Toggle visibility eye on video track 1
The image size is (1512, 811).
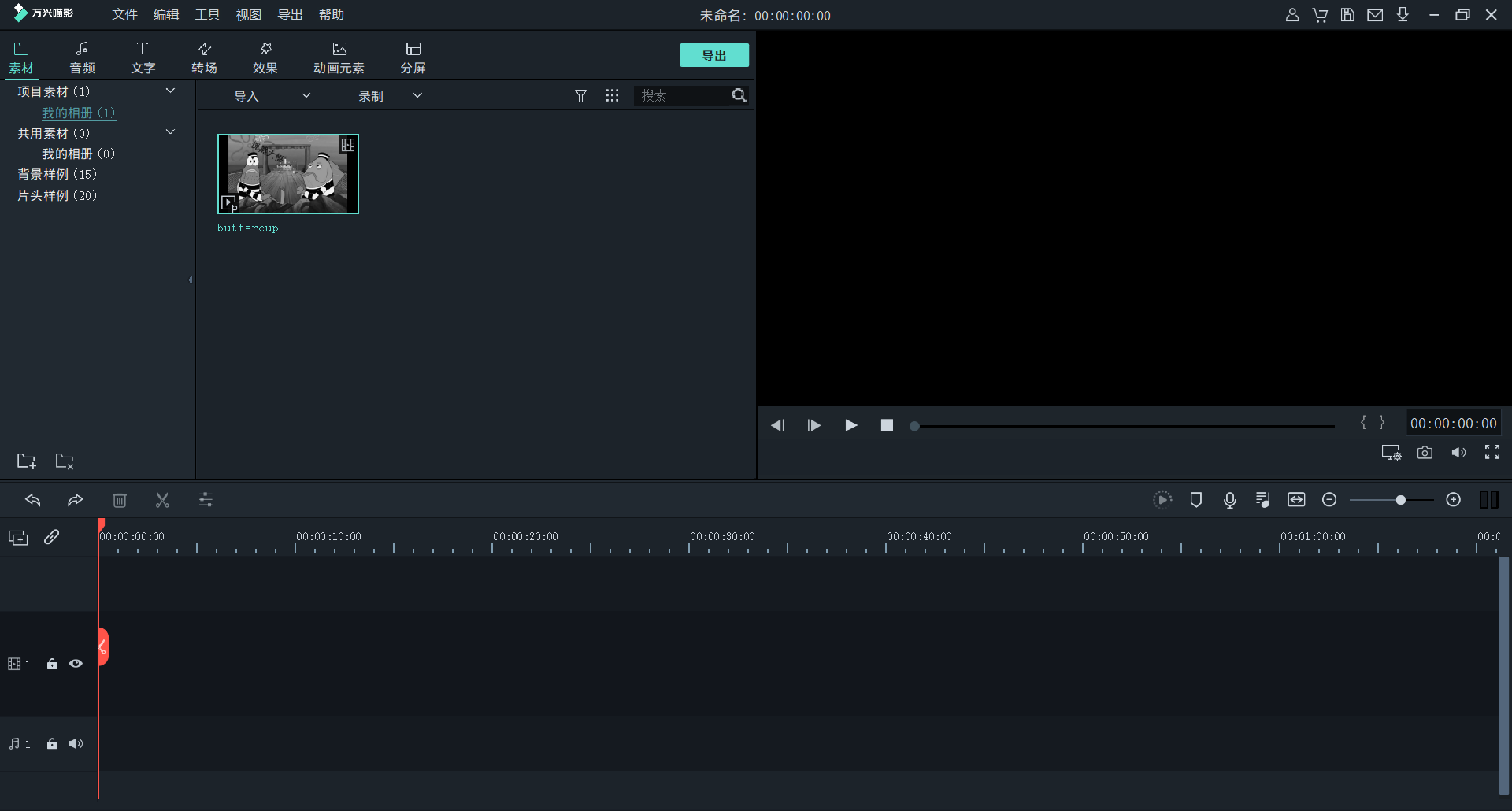click(x=76, y=664)
